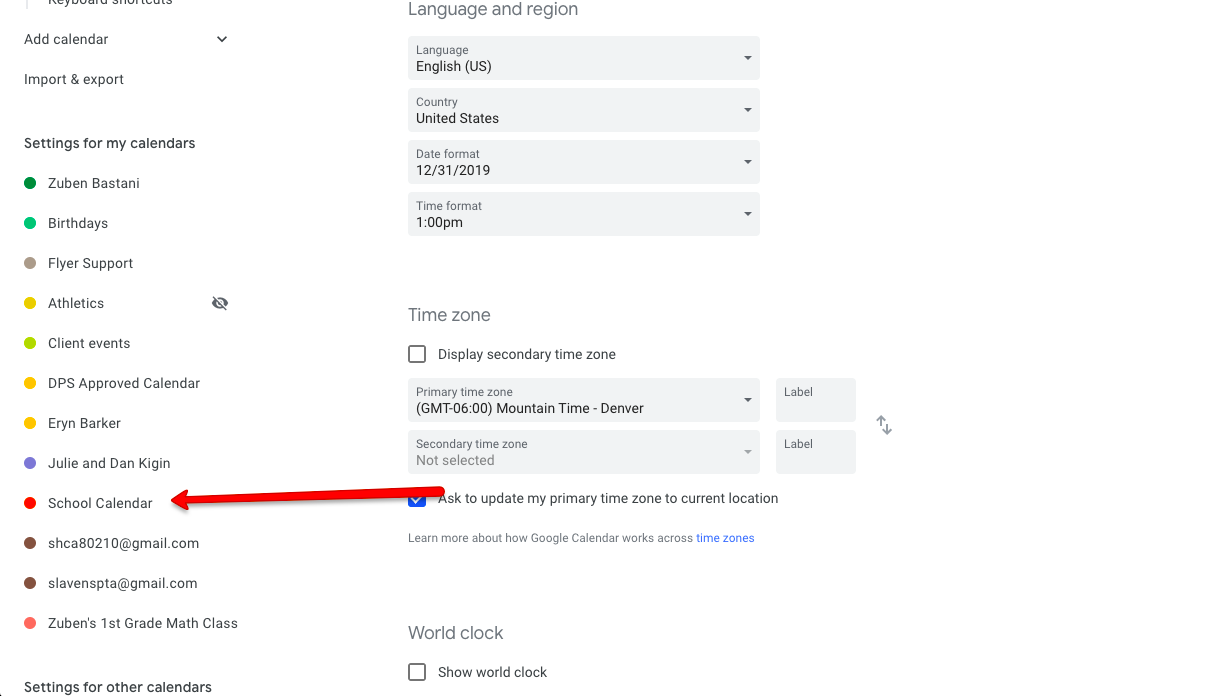Click the Birthdays calendar color dot

30,223
